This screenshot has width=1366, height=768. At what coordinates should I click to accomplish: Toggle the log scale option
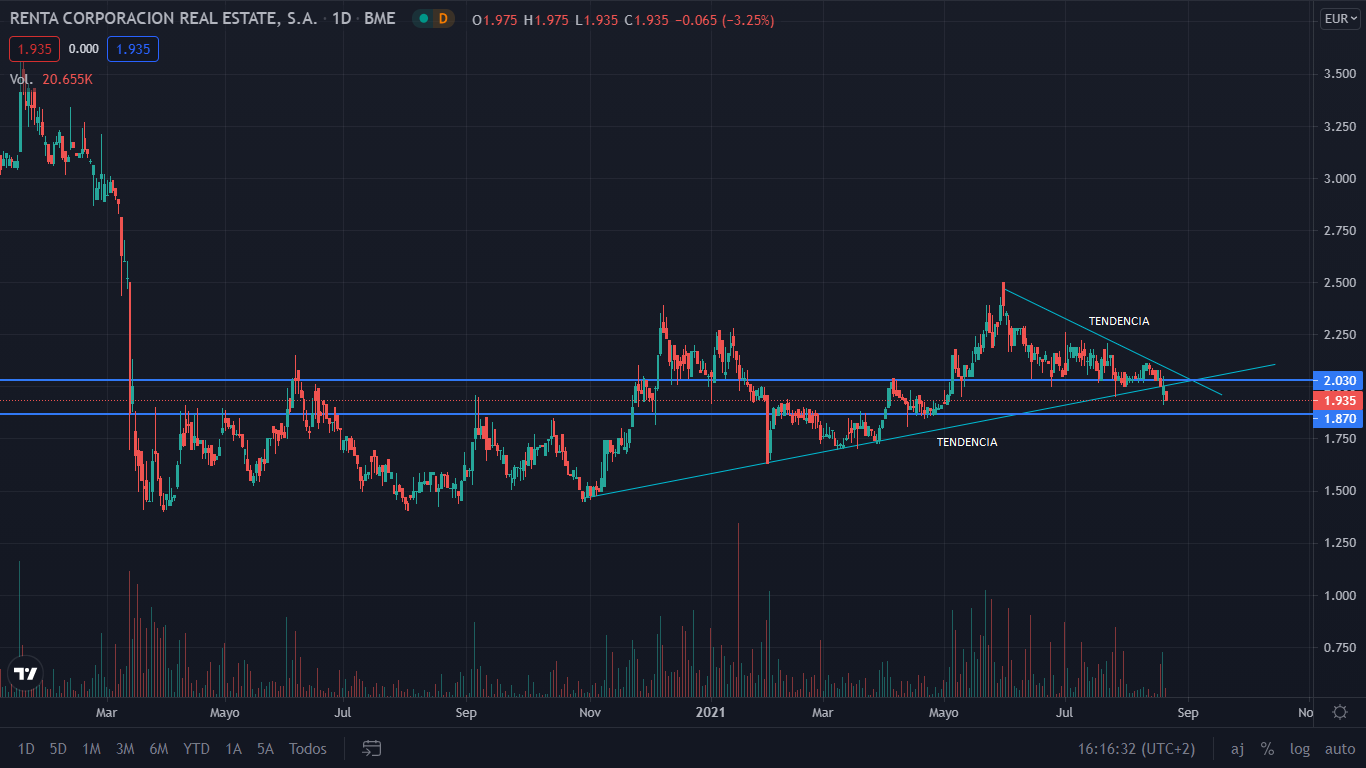click(1300, 748)
